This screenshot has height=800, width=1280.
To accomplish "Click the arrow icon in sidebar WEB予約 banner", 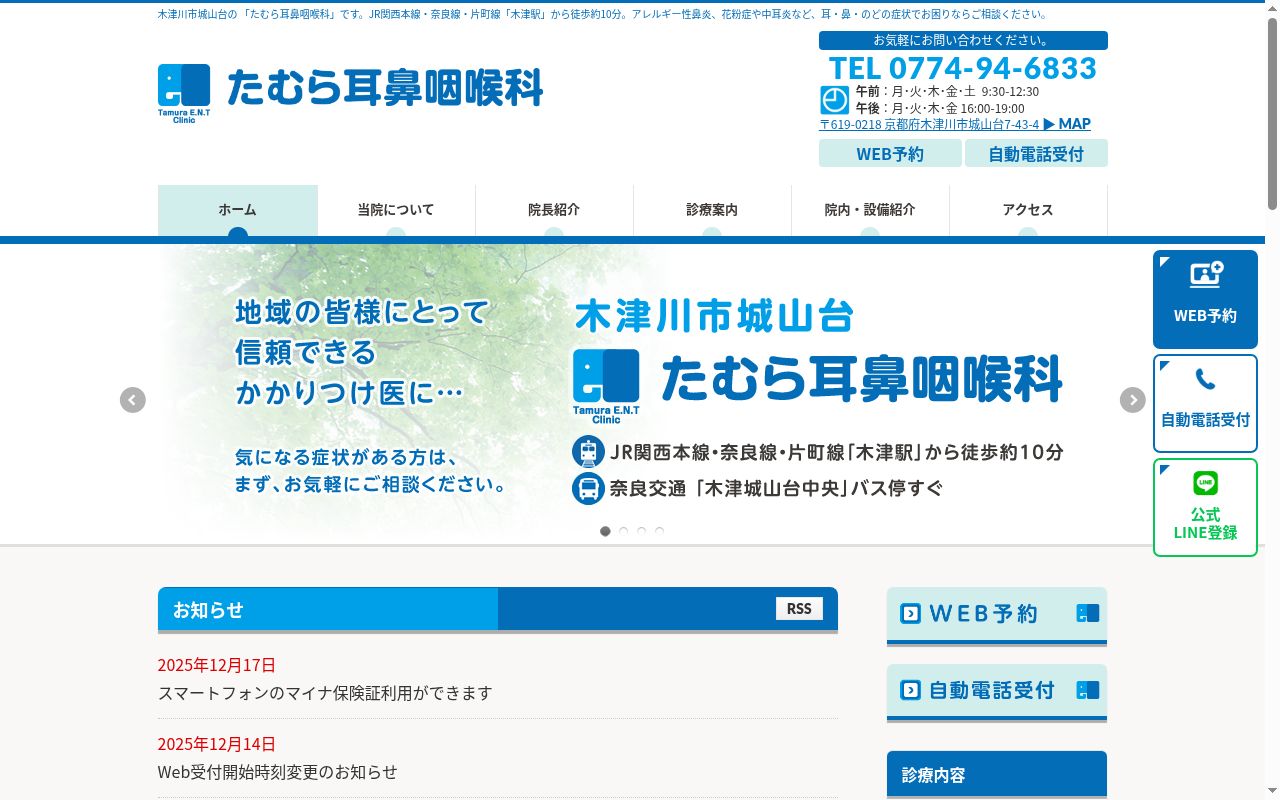I will [910, 613].
